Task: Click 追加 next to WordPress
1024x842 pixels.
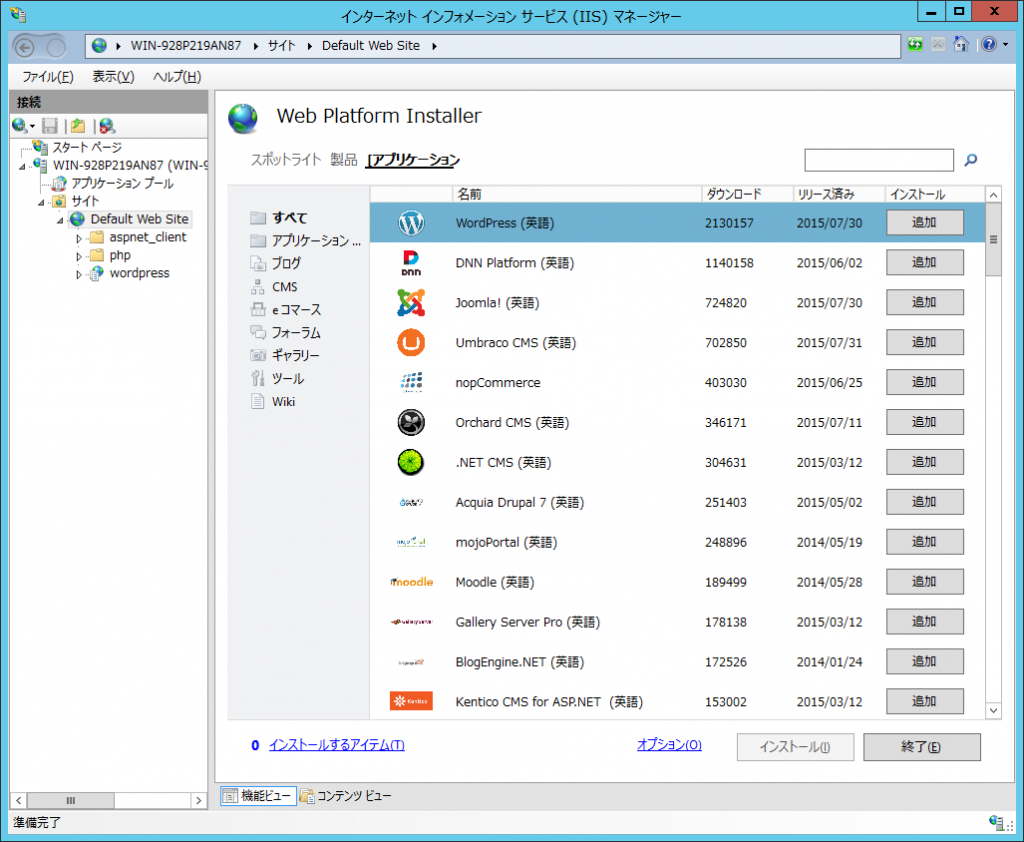Action: point(924,222)
